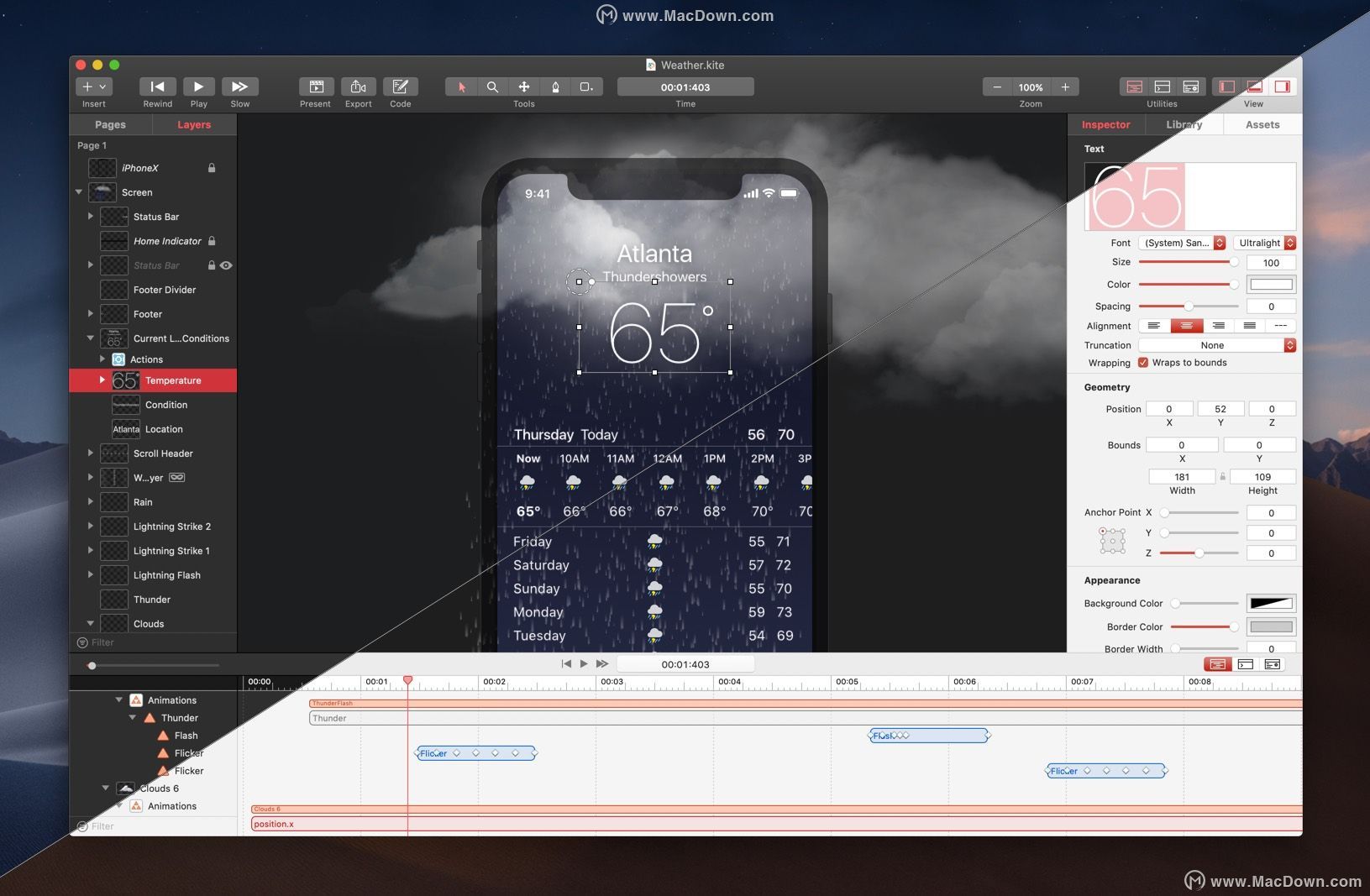The width and height of the screenshot is (1370, 896).
Task: Toggle right inspector view icon
Action: [x=1282, y=86]
